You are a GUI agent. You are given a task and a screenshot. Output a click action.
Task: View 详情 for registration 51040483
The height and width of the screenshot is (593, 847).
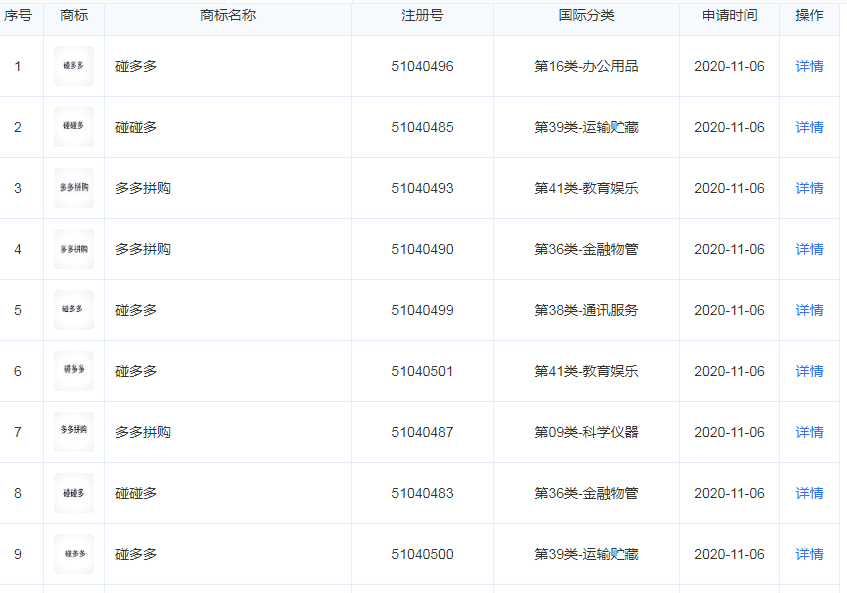click(x=809, y=493)
